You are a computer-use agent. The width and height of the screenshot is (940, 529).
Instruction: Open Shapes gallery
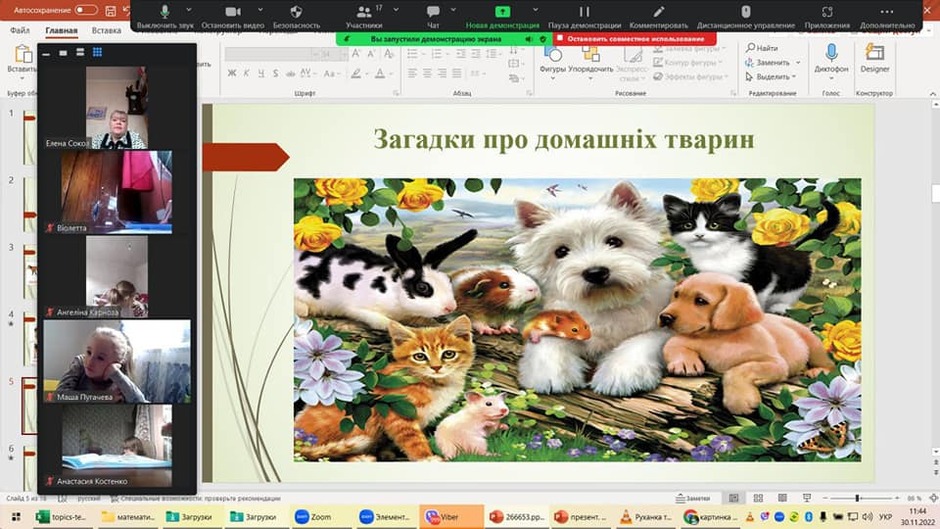pos(552,61)
